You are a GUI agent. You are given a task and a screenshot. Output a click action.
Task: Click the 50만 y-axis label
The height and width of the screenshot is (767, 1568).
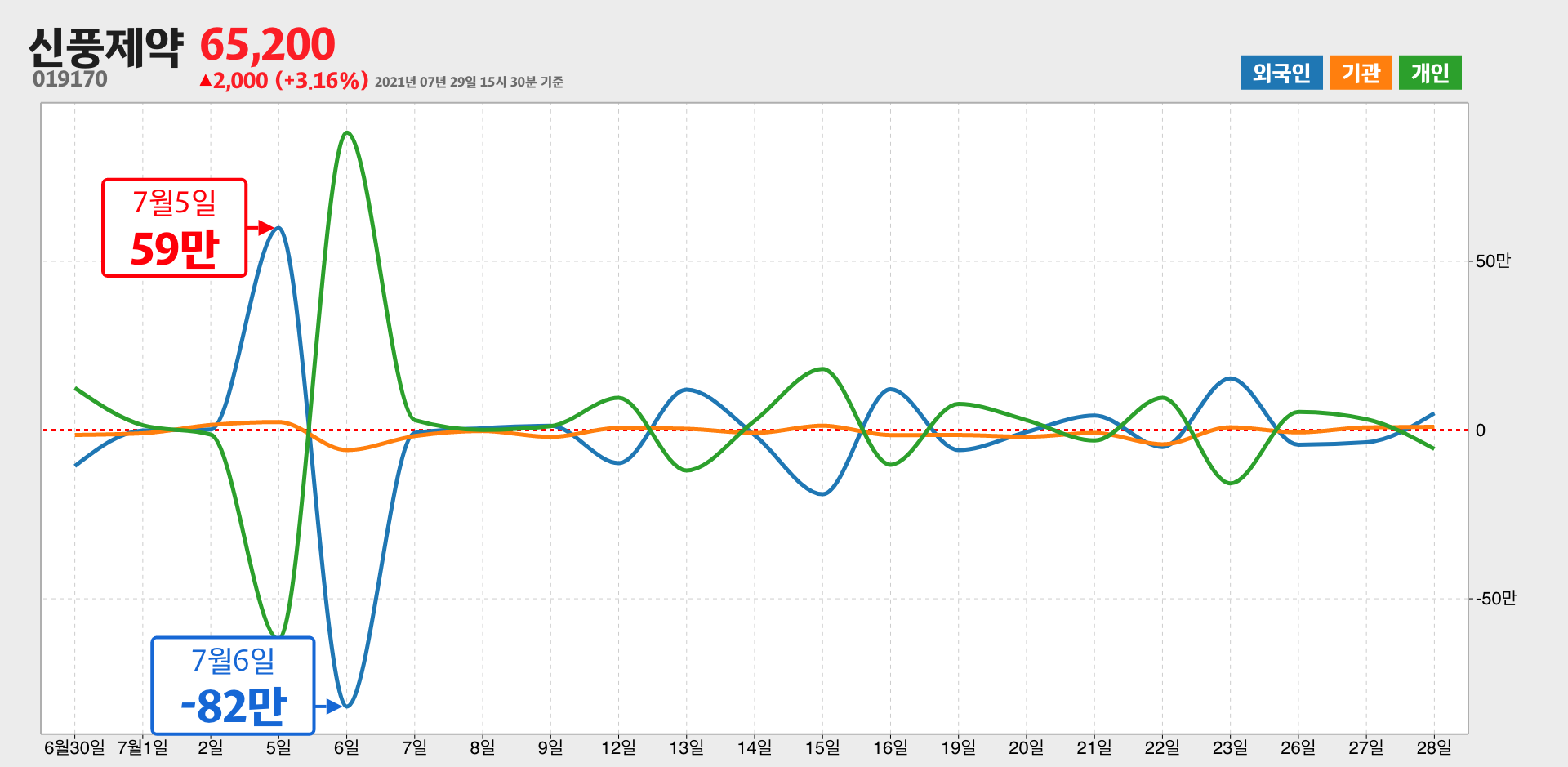pos(1493,261)
